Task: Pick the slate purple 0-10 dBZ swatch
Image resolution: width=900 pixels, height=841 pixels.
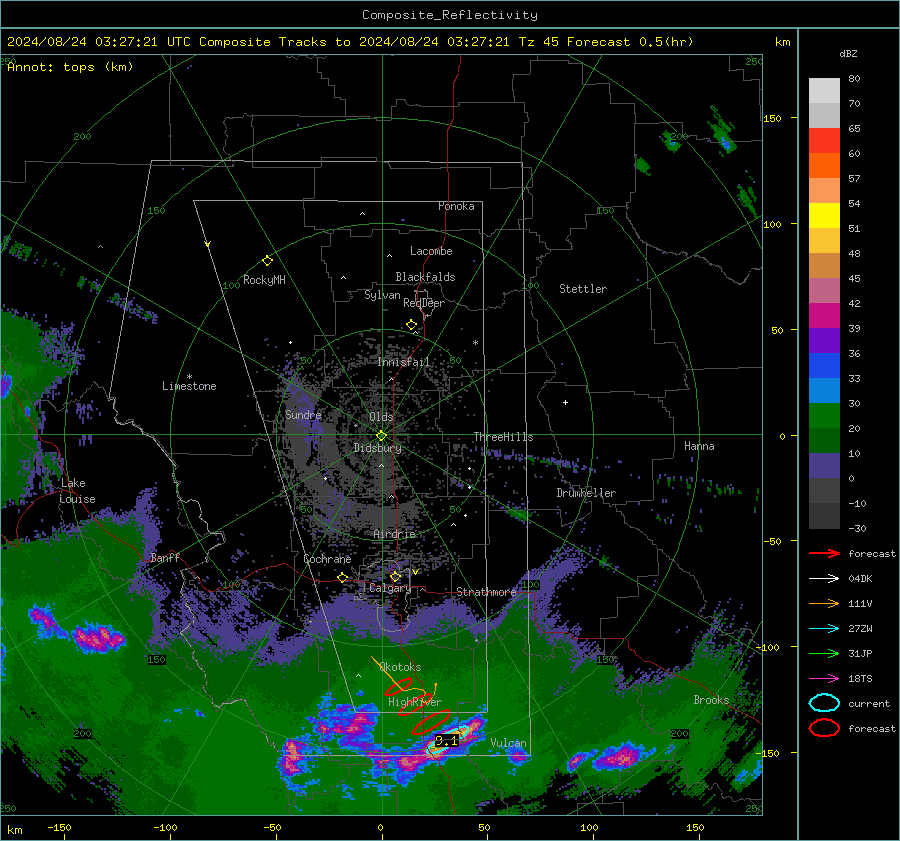Action: 824,466
